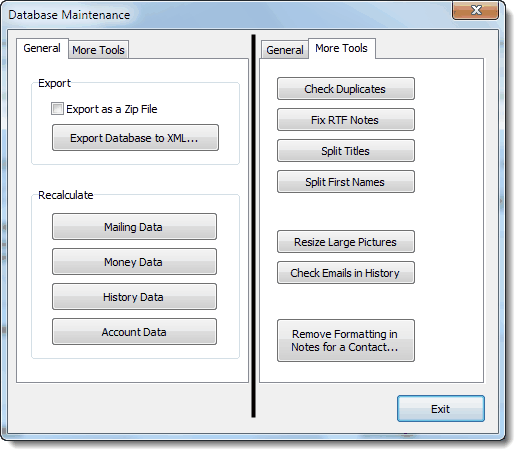The image size is (521, 456).
Task: Click Export Database to XML button
Action: [135, 138]
